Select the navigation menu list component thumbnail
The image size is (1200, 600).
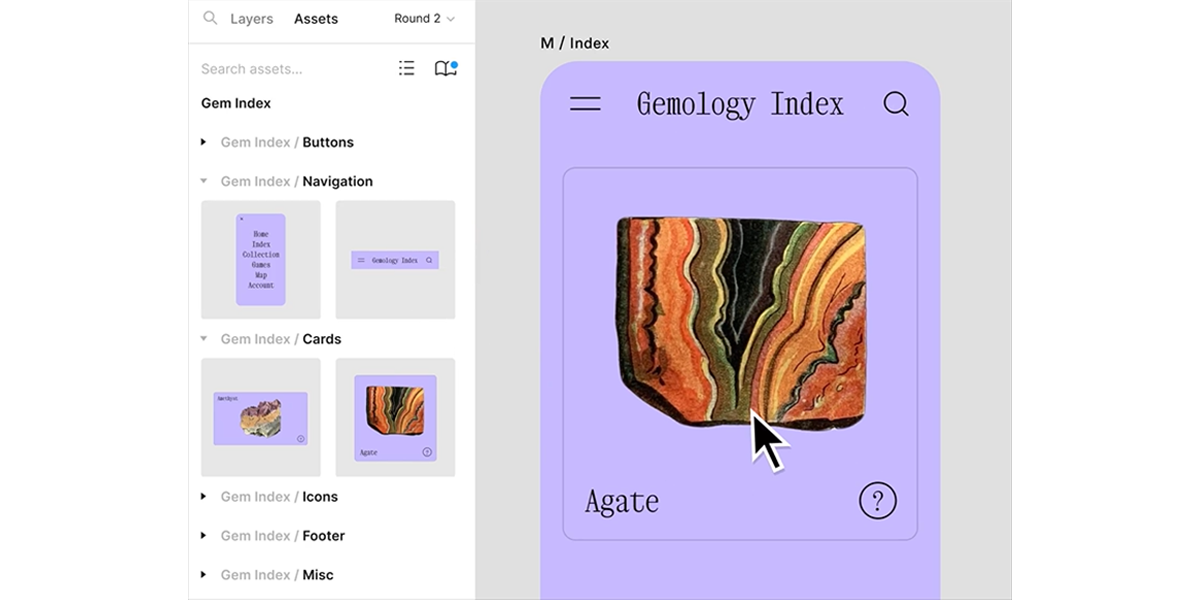[261, 259]
